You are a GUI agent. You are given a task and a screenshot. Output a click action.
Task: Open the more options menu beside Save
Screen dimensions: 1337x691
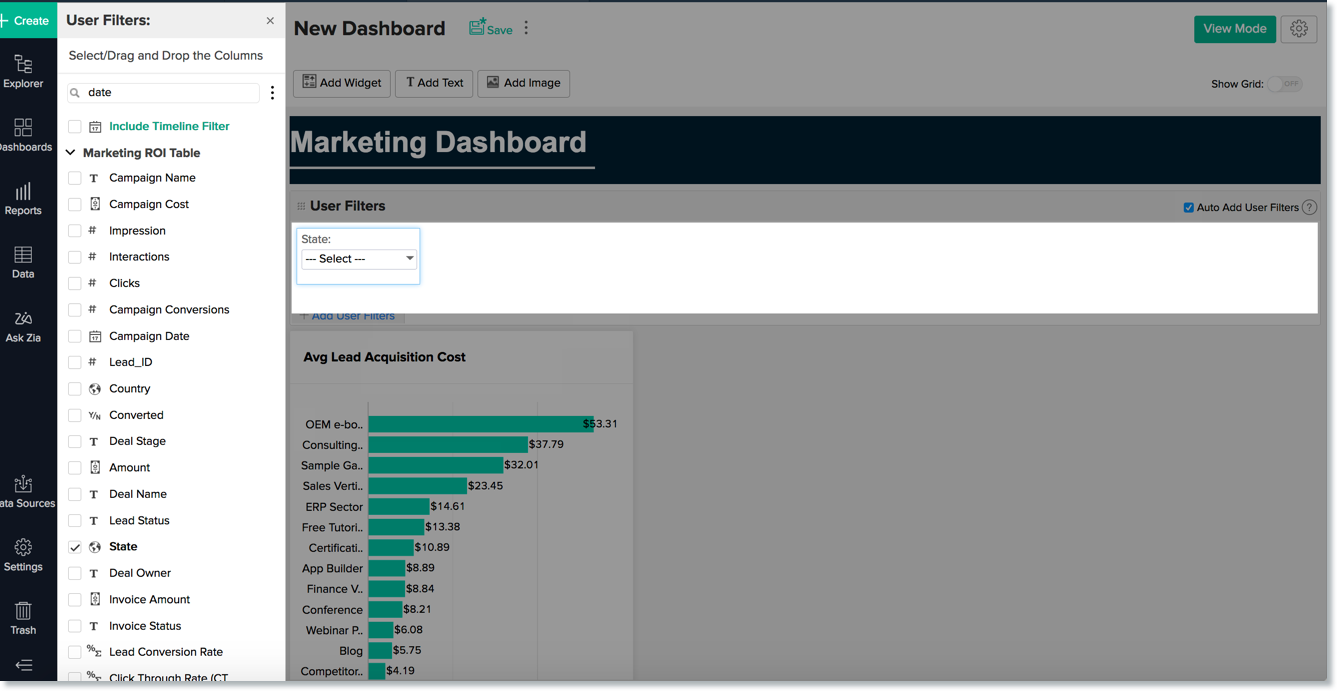526,28
